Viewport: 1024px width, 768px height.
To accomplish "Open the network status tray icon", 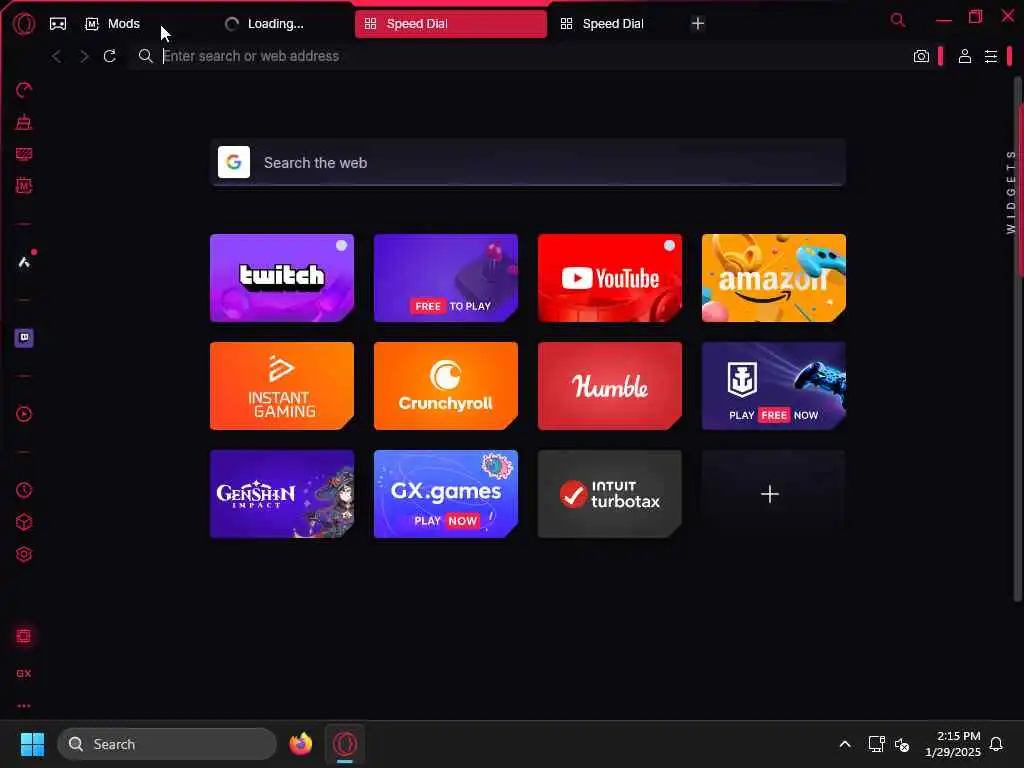I will click(876, 744).
